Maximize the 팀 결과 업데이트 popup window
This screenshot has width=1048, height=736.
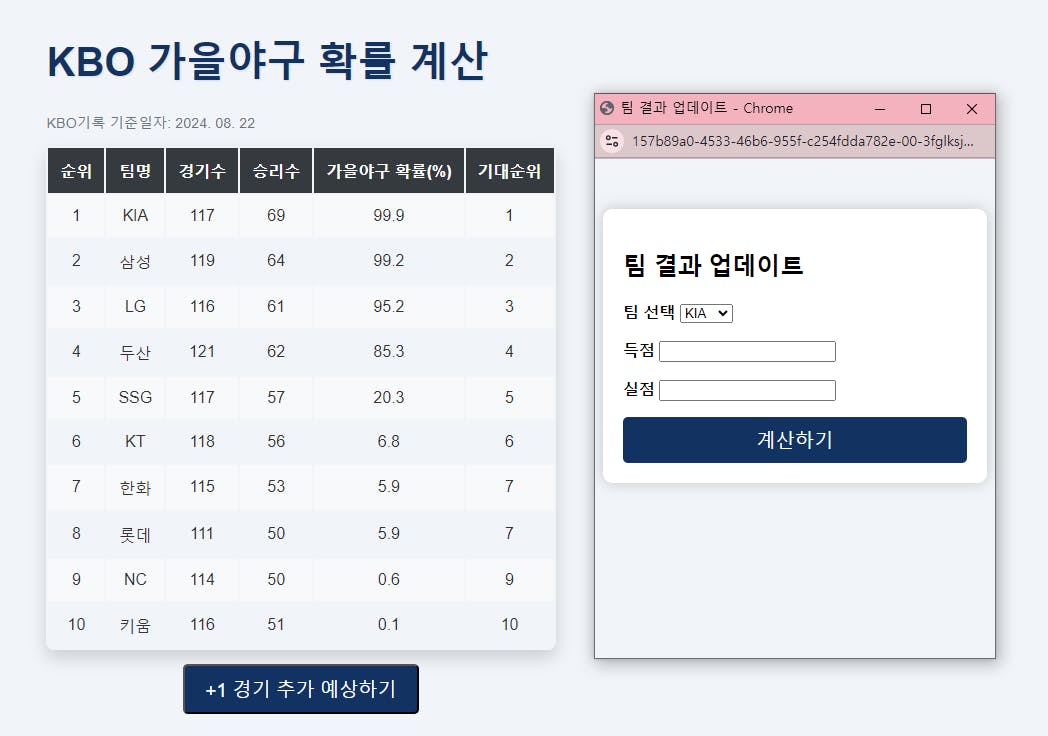point(926,109)
